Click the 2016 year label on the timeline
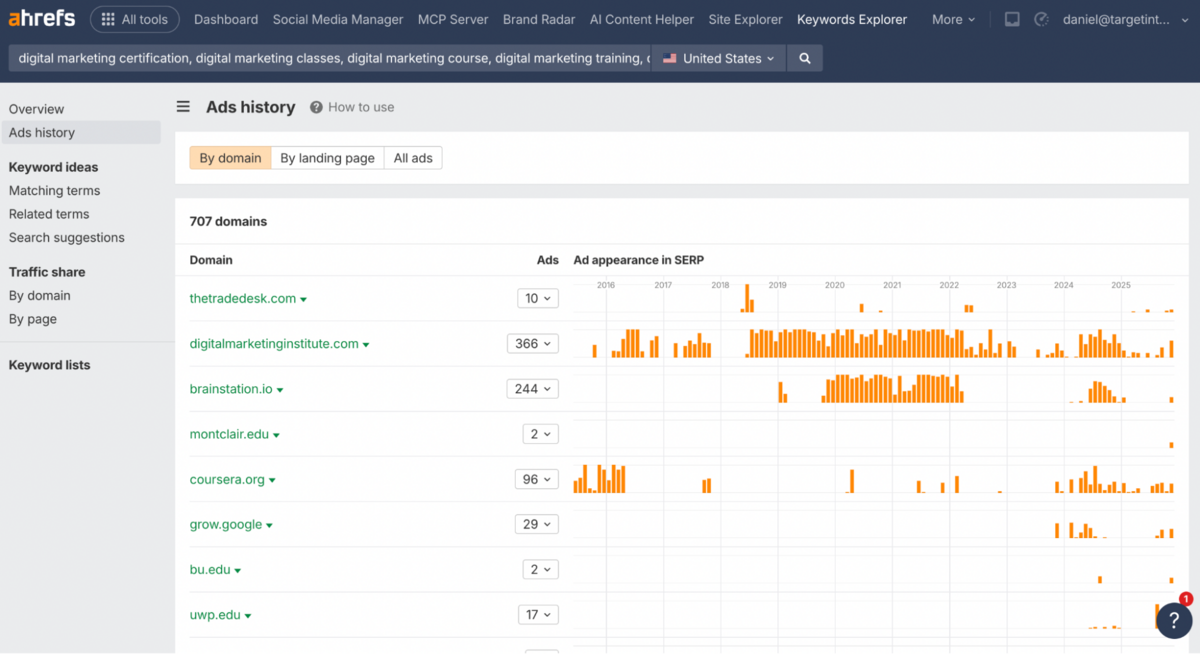 pyautogui.click(x=606, y=285)
